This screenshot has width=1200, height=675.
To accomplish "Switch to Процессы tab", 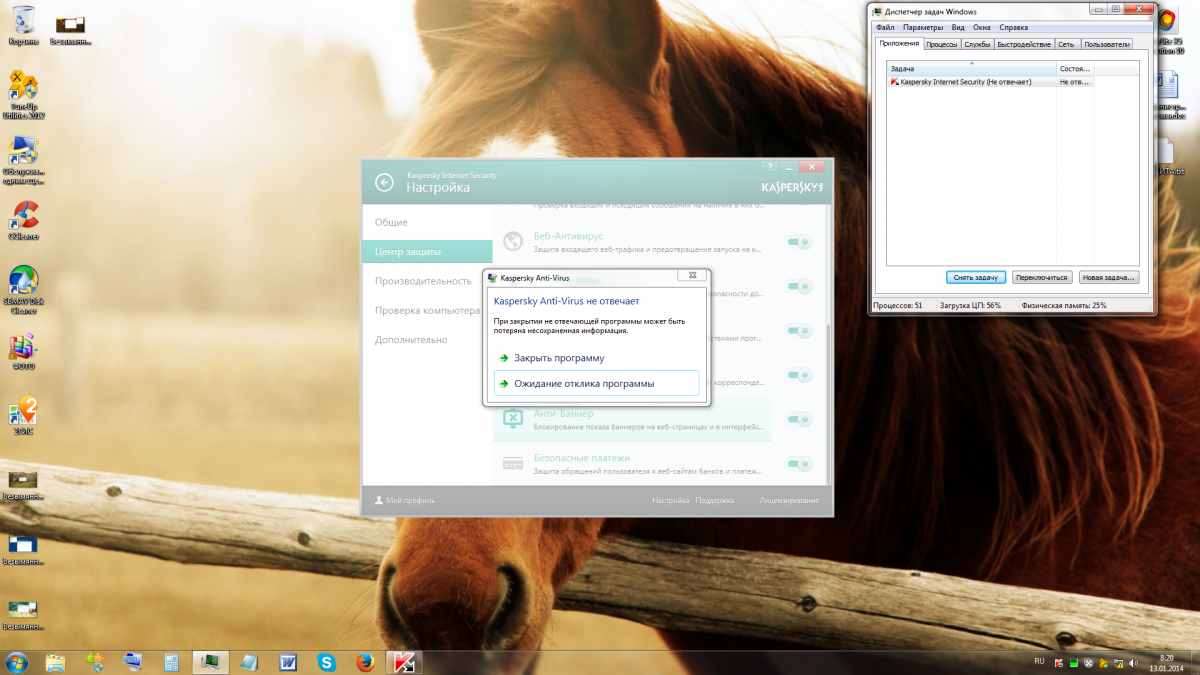I will 942,44.
